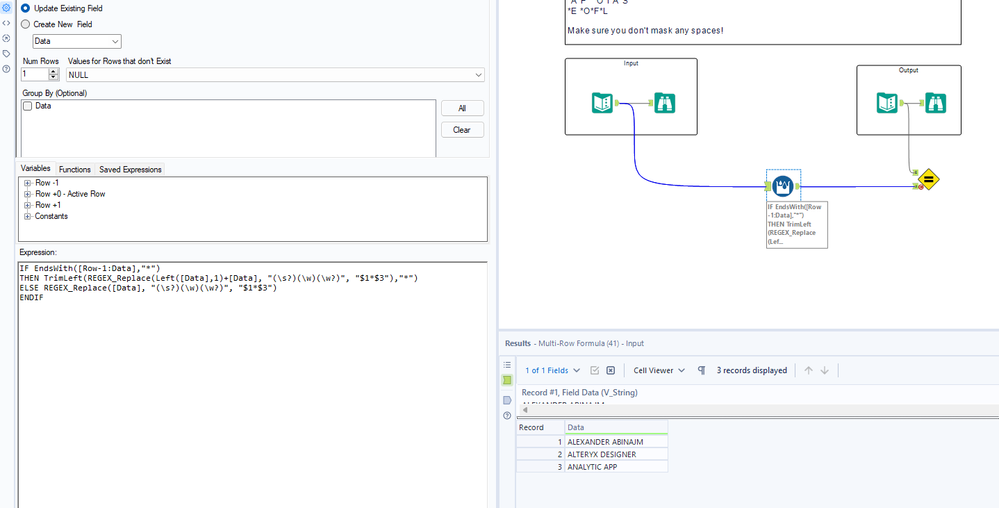Open the XML view icon in sidebar
This screenshot has height=508, width=999.
(6, 23)
